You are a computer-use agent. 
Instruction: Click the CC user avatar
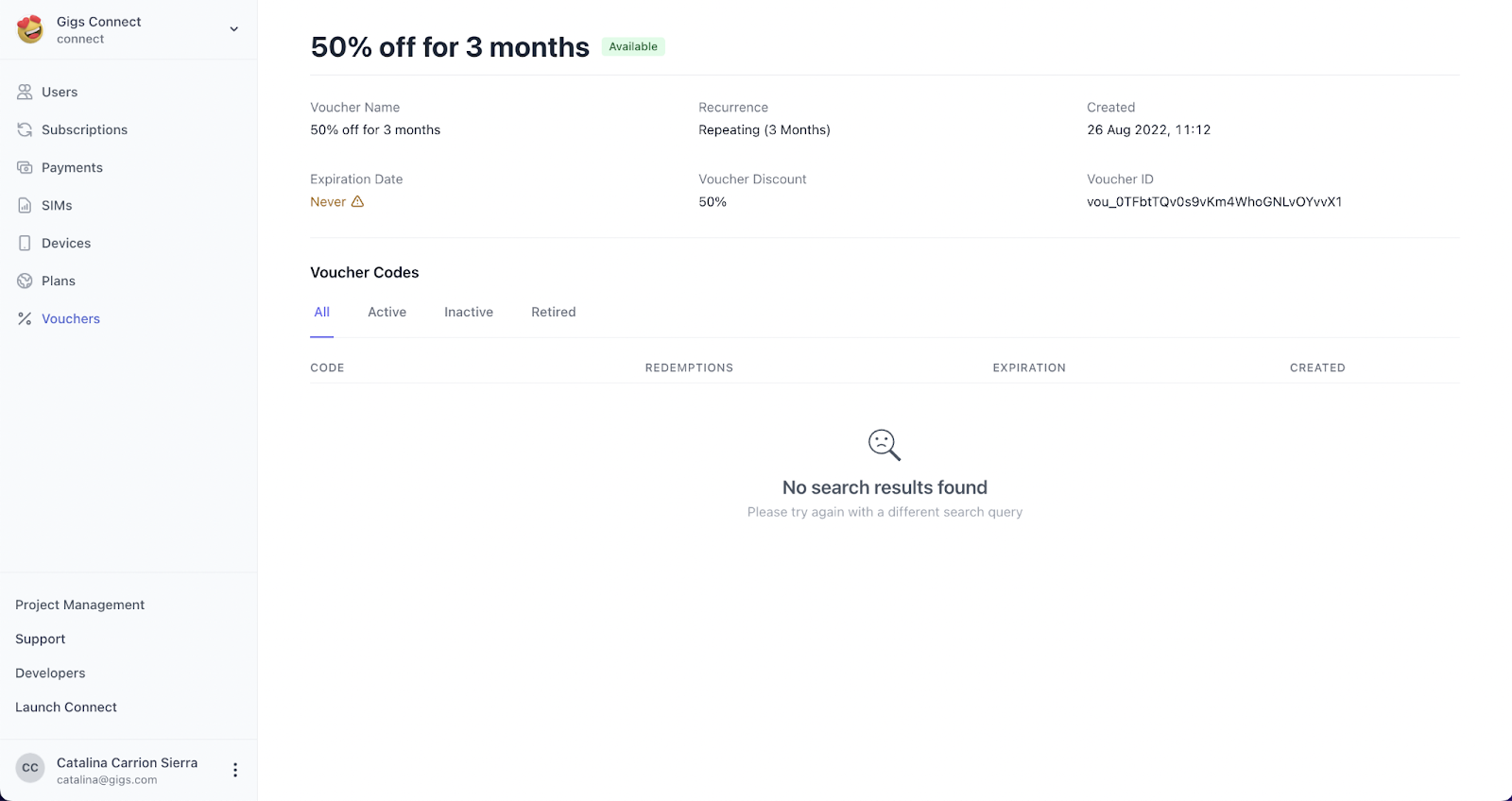(30, 768)
